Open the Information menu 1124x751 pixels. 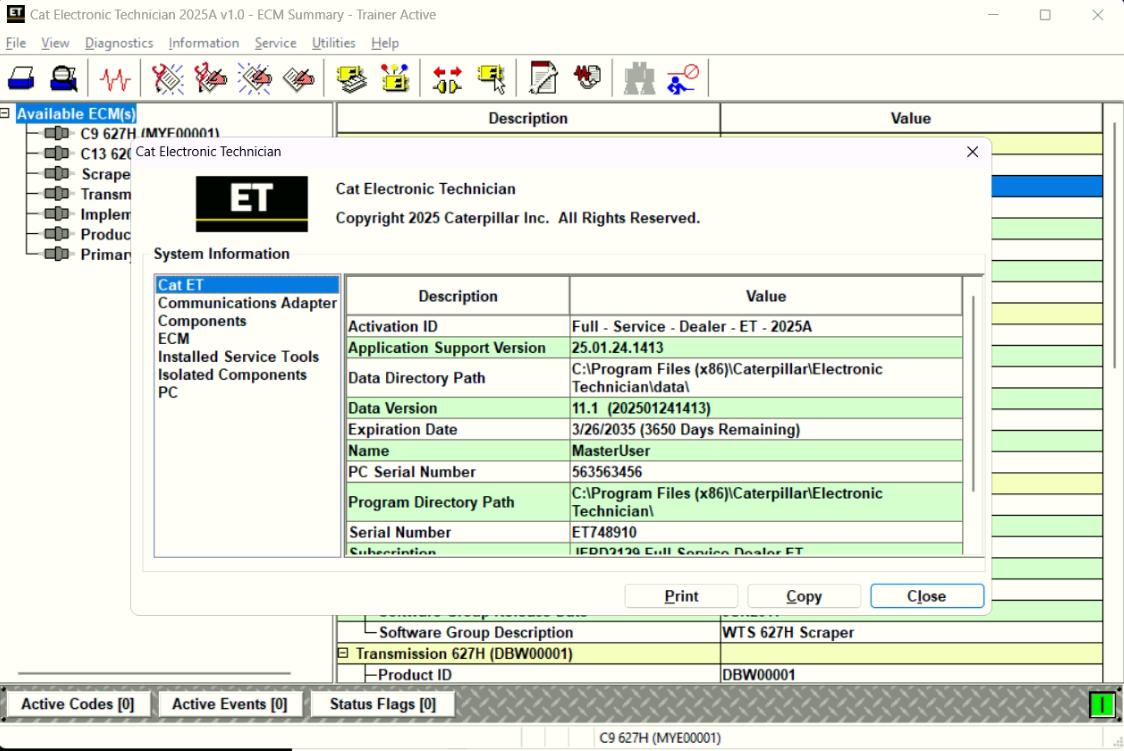pyautogui.click(x=204, y=43)
